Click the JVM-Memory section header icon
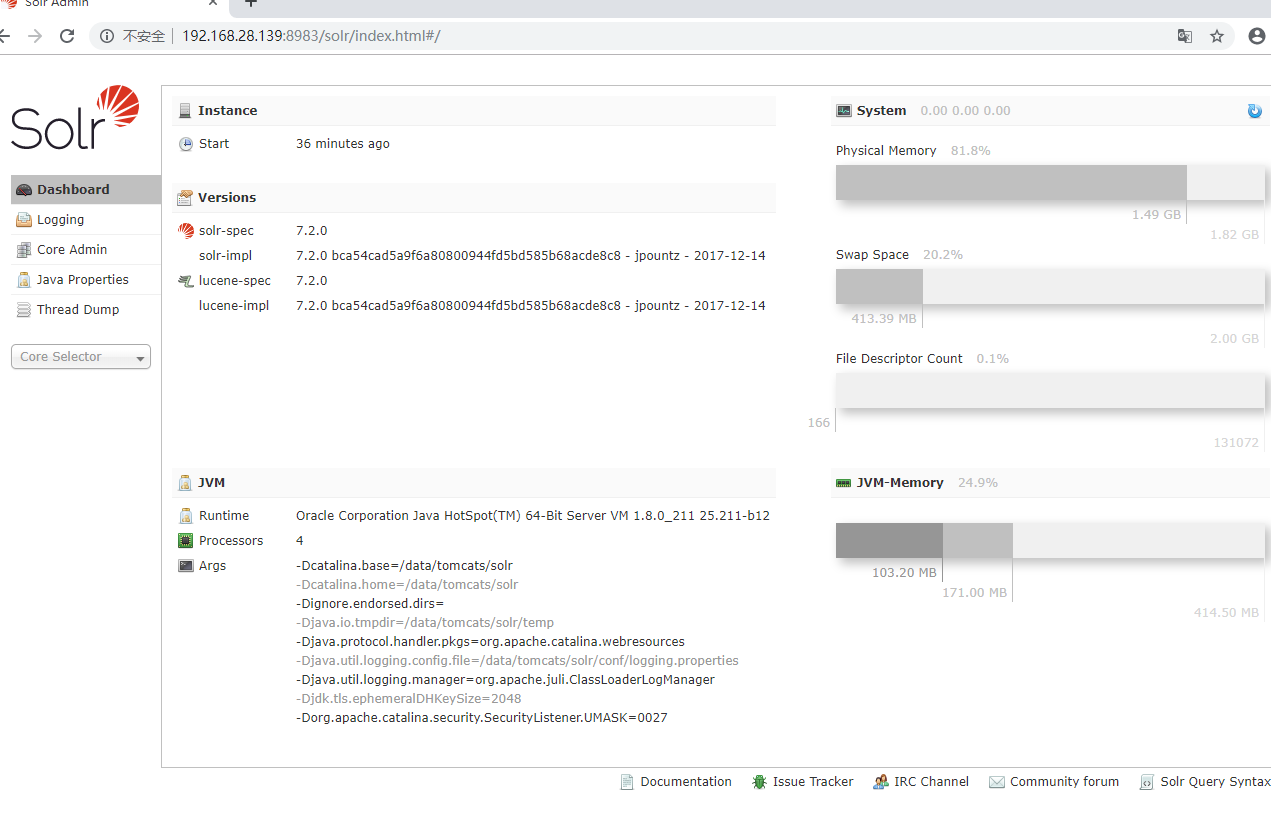This screenshot has height=825, width=1271. tap(841, 482)
